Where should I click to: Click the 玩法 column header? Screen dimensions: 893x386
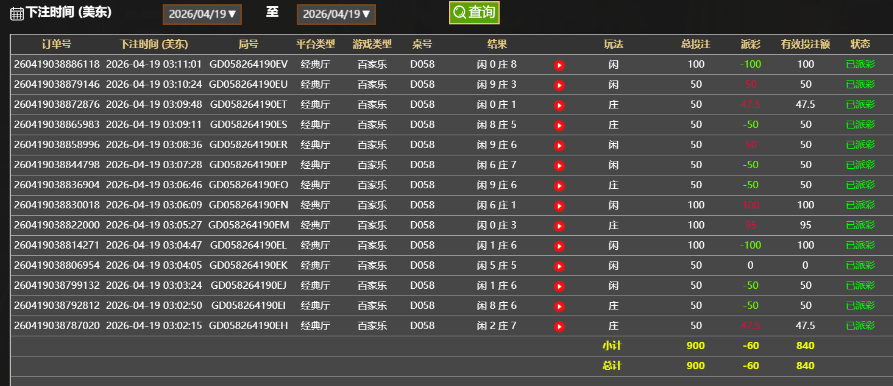tap(613, 44)
